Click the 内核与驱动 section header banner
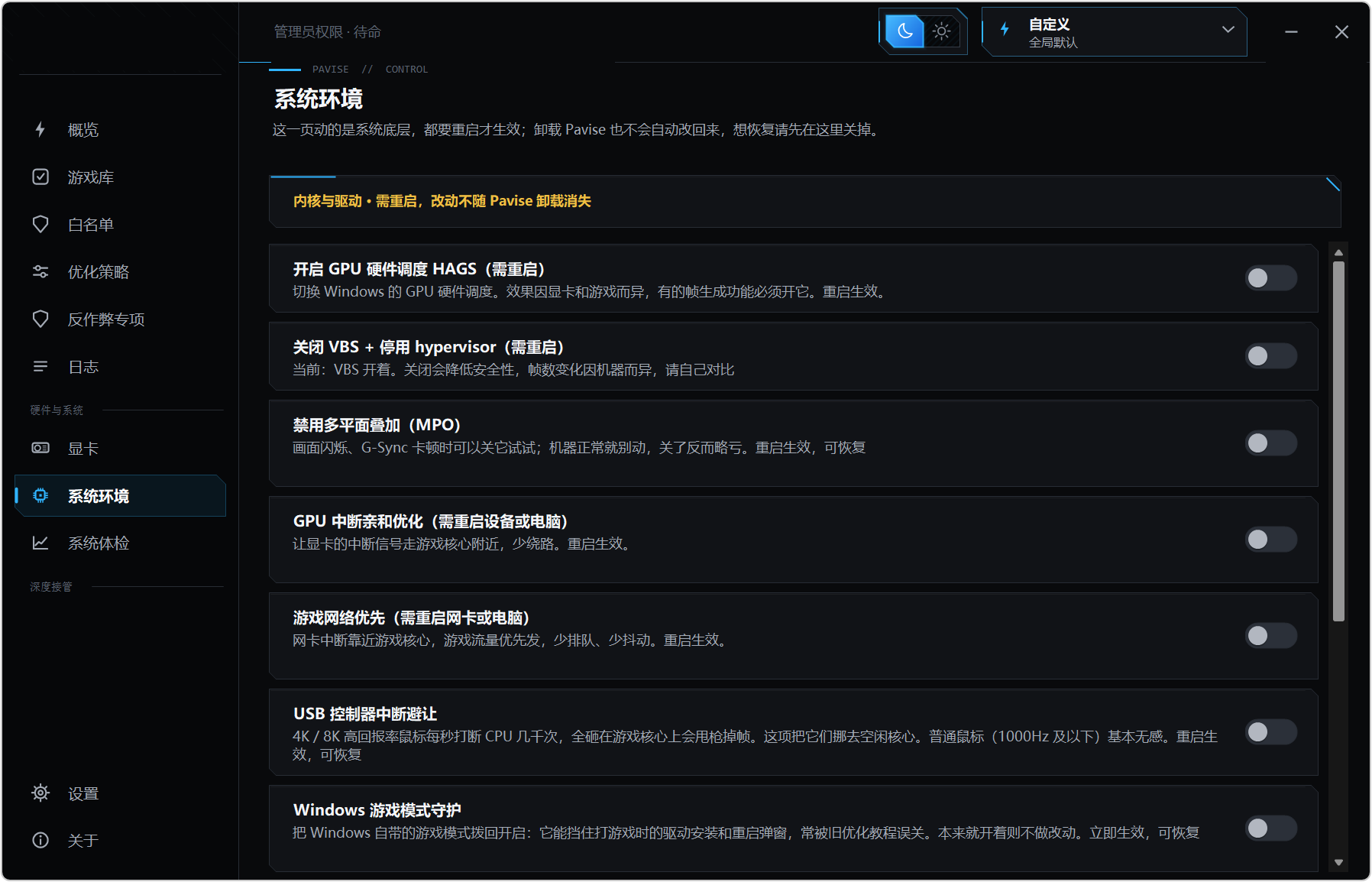The width and height of the screenshot is (1372, 882). (805, 202)
